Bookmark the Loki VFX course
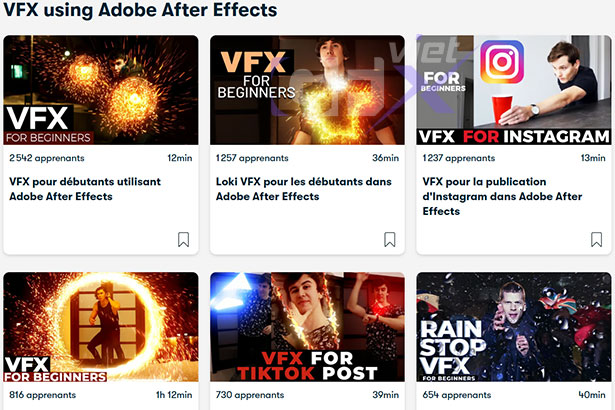The height and width of the screenshot is (410, 615). [x=390, y=239]
